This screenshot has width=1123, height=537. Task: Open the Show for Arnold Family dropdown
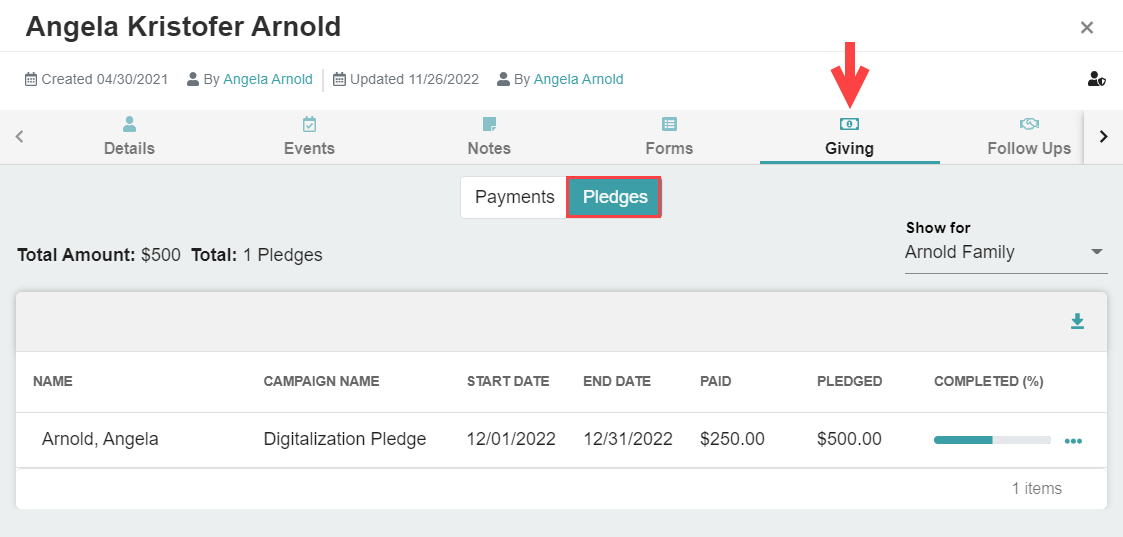(x=1006, y=253)
